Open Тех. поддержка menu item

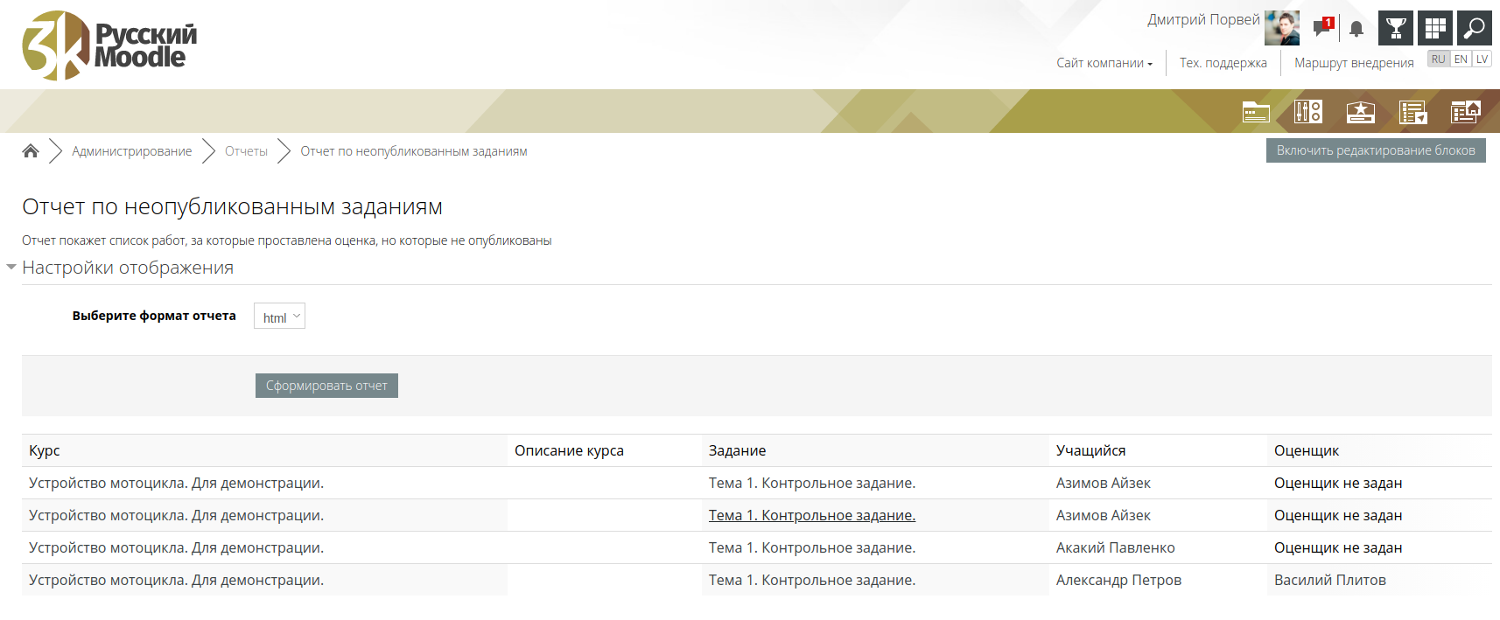click(x=1223, y=63)
